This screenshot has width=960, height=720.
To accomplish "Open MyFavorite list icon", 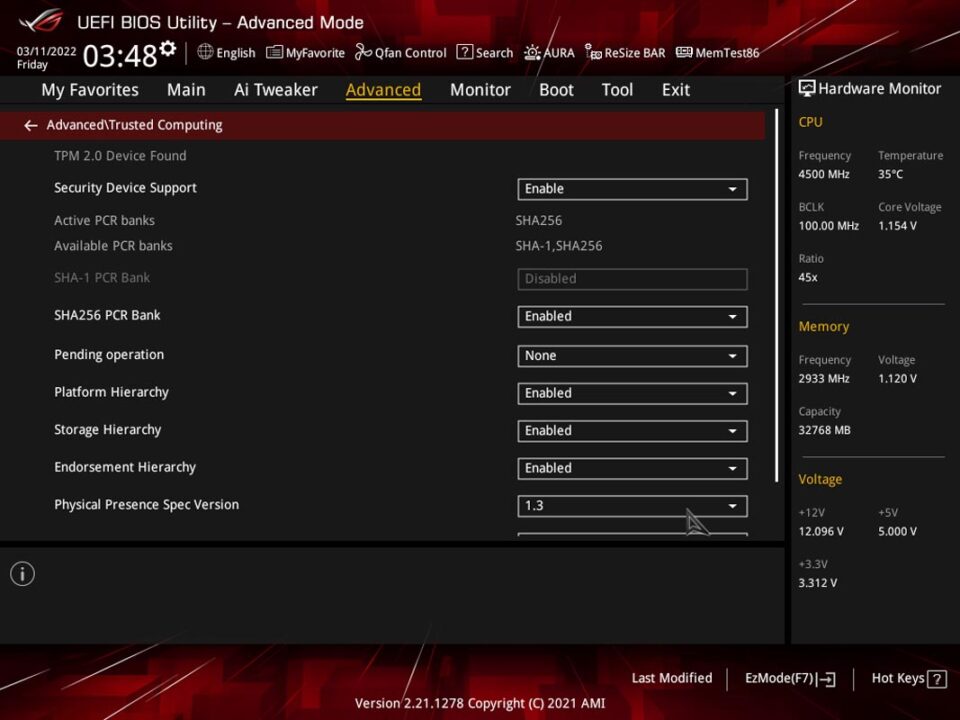I will (274, 53).
